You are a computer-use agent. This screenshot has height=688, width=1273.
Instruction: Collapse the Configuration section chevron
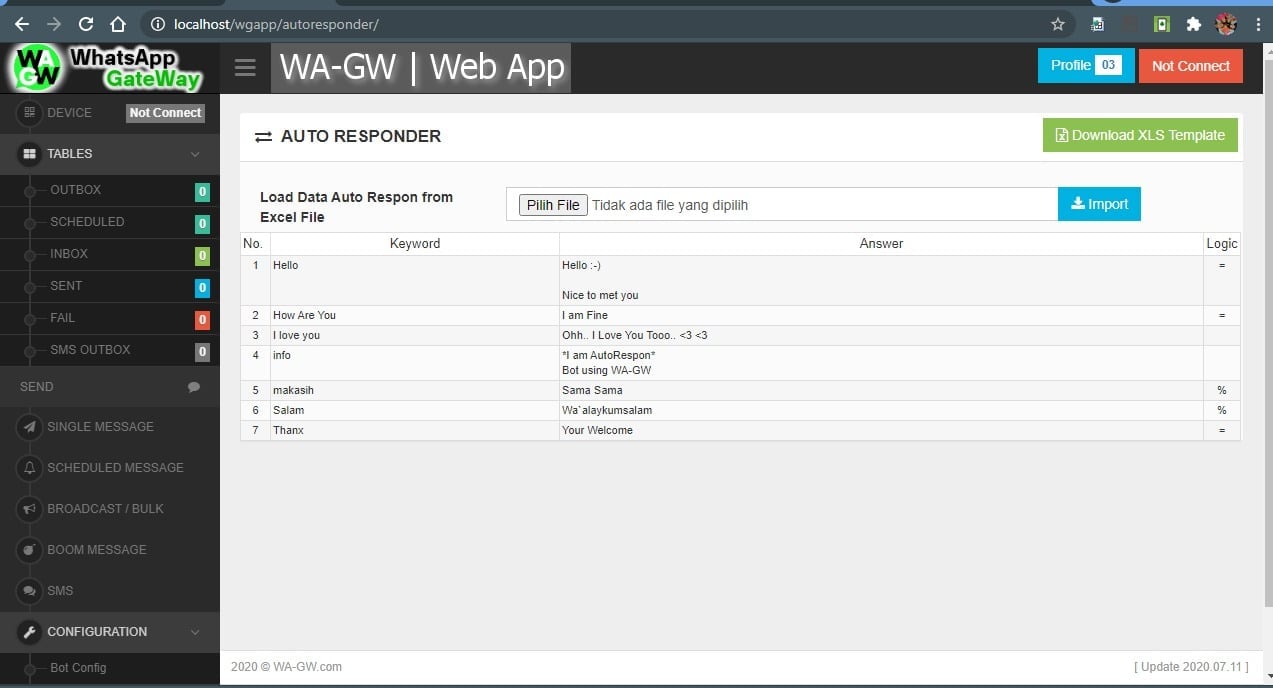[195, 632]
